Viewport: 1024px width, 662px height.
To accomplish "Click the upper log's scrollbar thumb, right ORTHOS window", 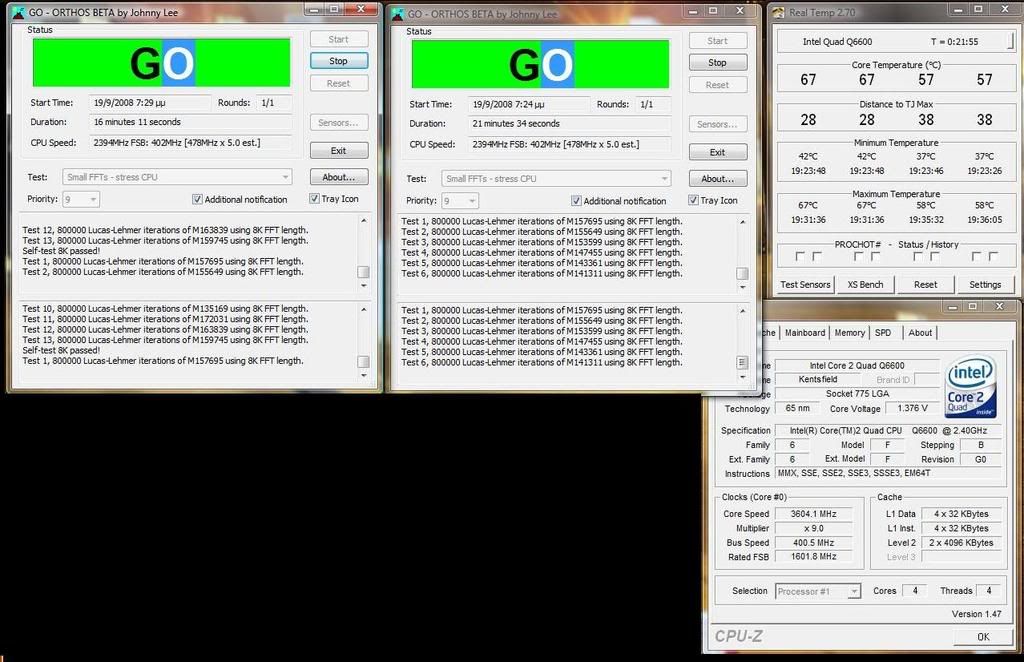I will (x=743, y=274).
